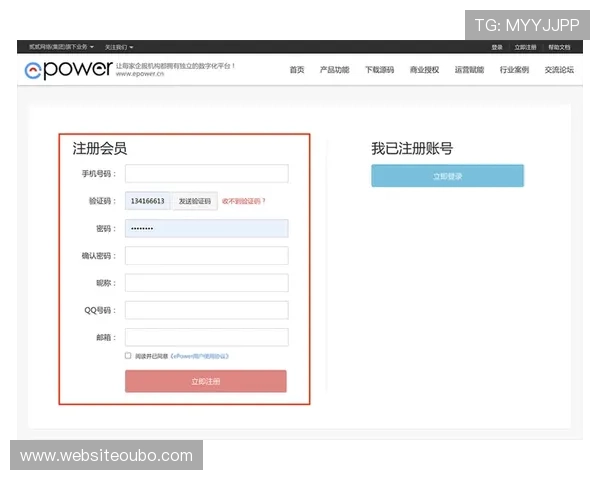Click the 验证码 field containing 134166613

pyautogui.click(x=148, y=201)
